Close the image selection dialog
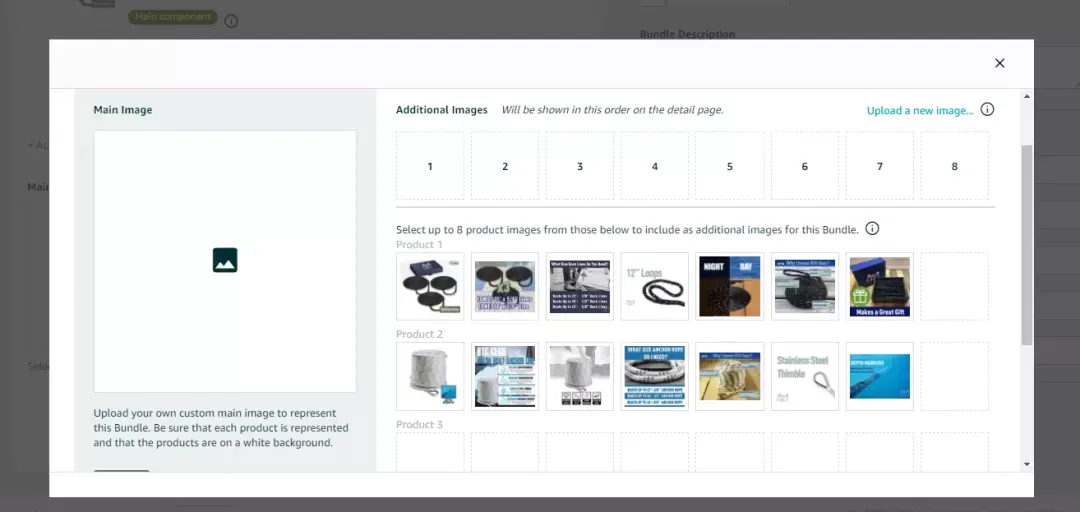 (x=999, y=63)
